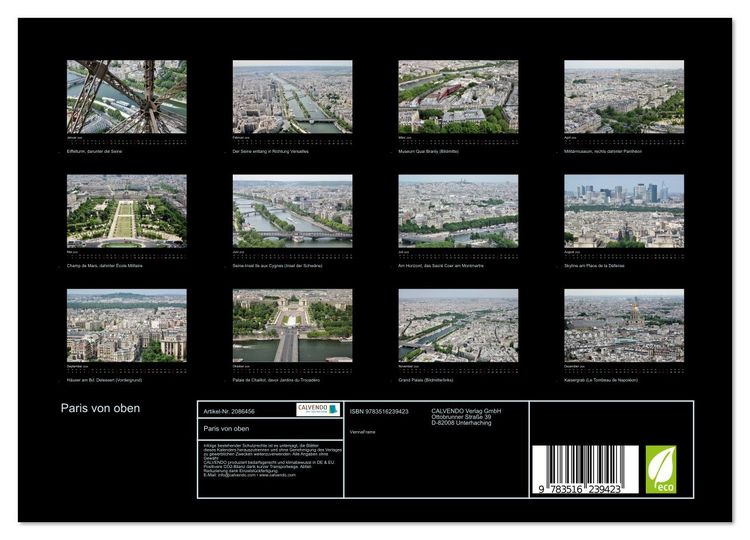Click 'Artikel-Nr. 2086456' text

point(229,411)
